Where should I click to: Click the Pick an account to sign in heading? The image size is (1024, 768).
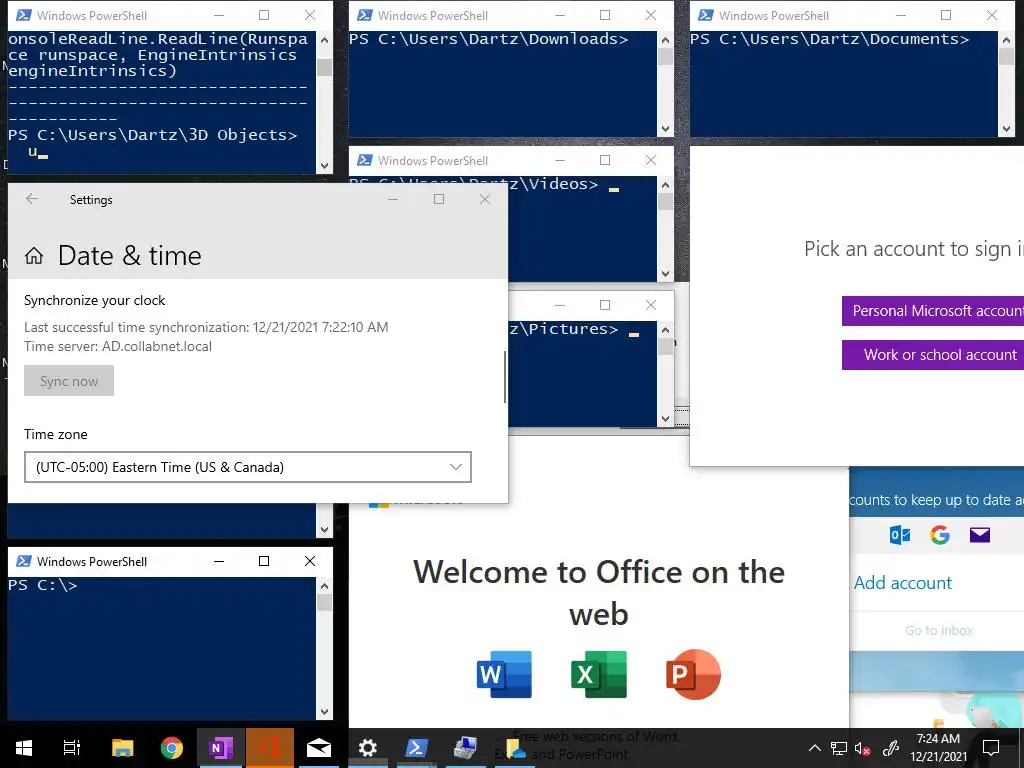(x=914, y=249)
